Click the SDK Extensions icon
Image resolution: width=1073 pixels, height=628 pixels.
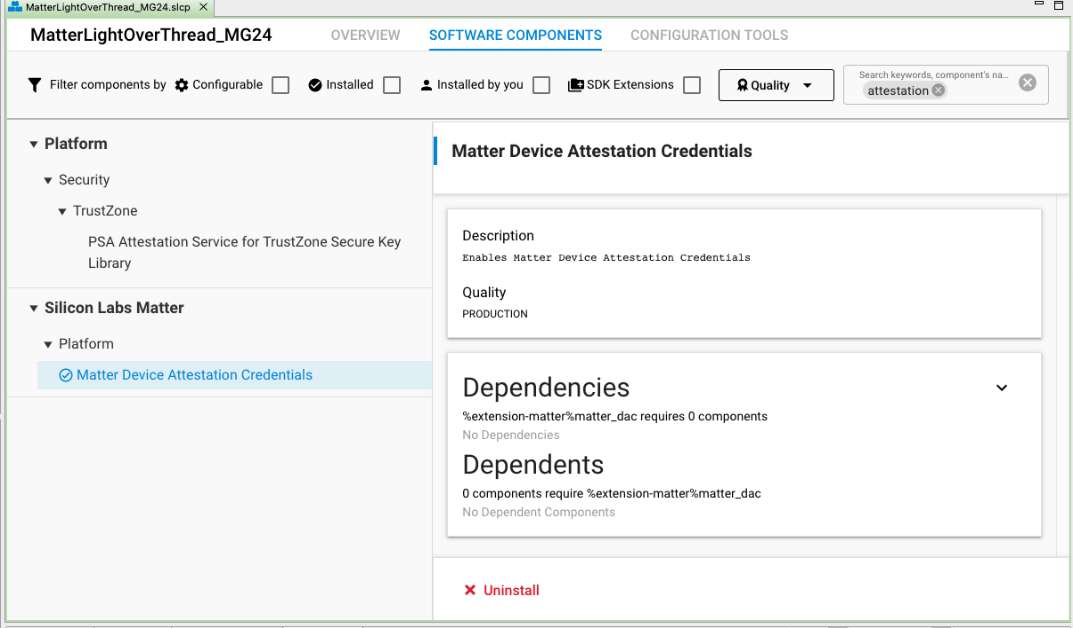[x=575, y=85]
